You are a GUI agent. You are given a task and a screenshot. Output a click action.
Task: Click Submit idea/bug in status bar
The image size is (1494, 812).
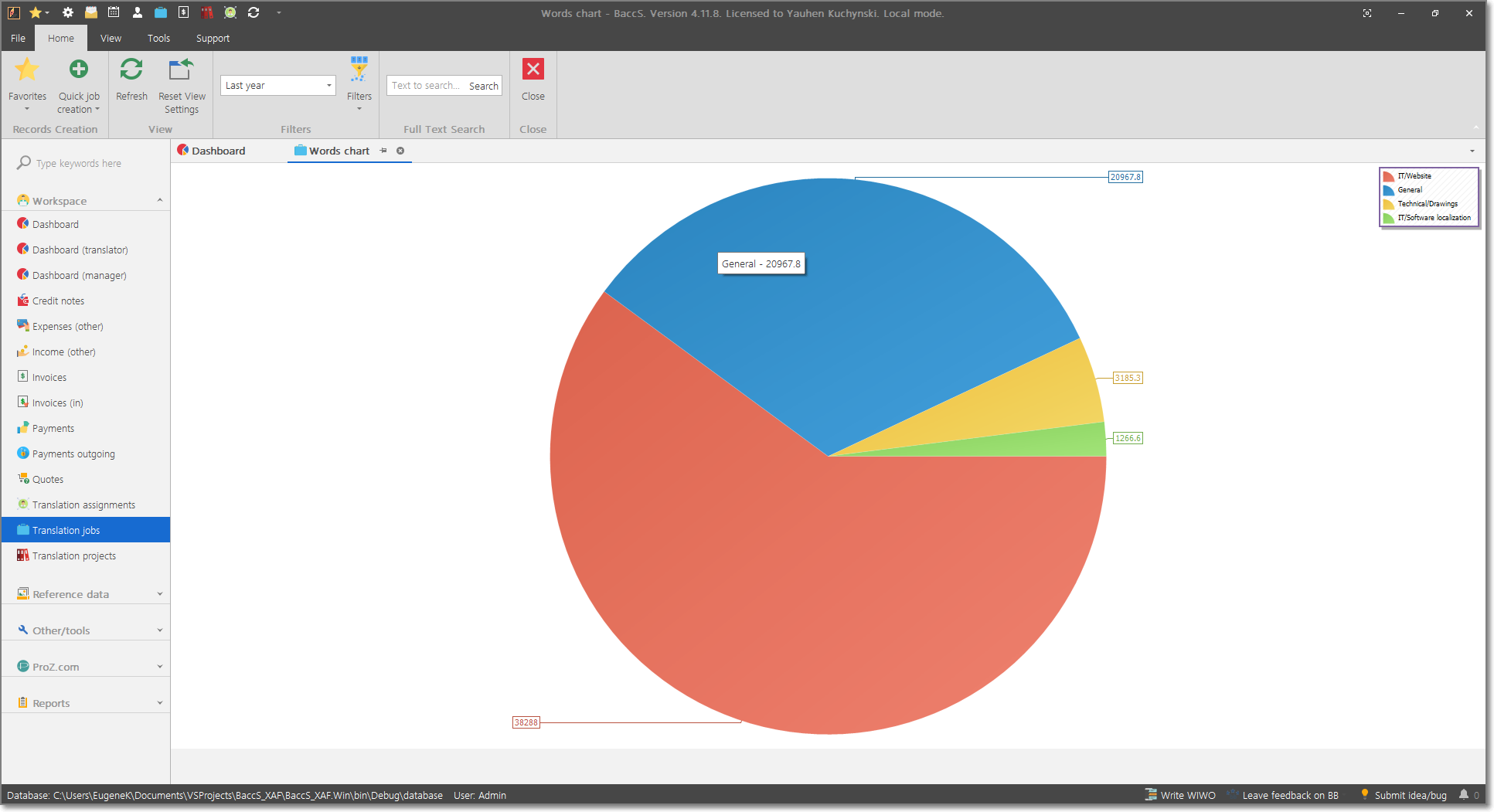click(x=1404, y=795)
